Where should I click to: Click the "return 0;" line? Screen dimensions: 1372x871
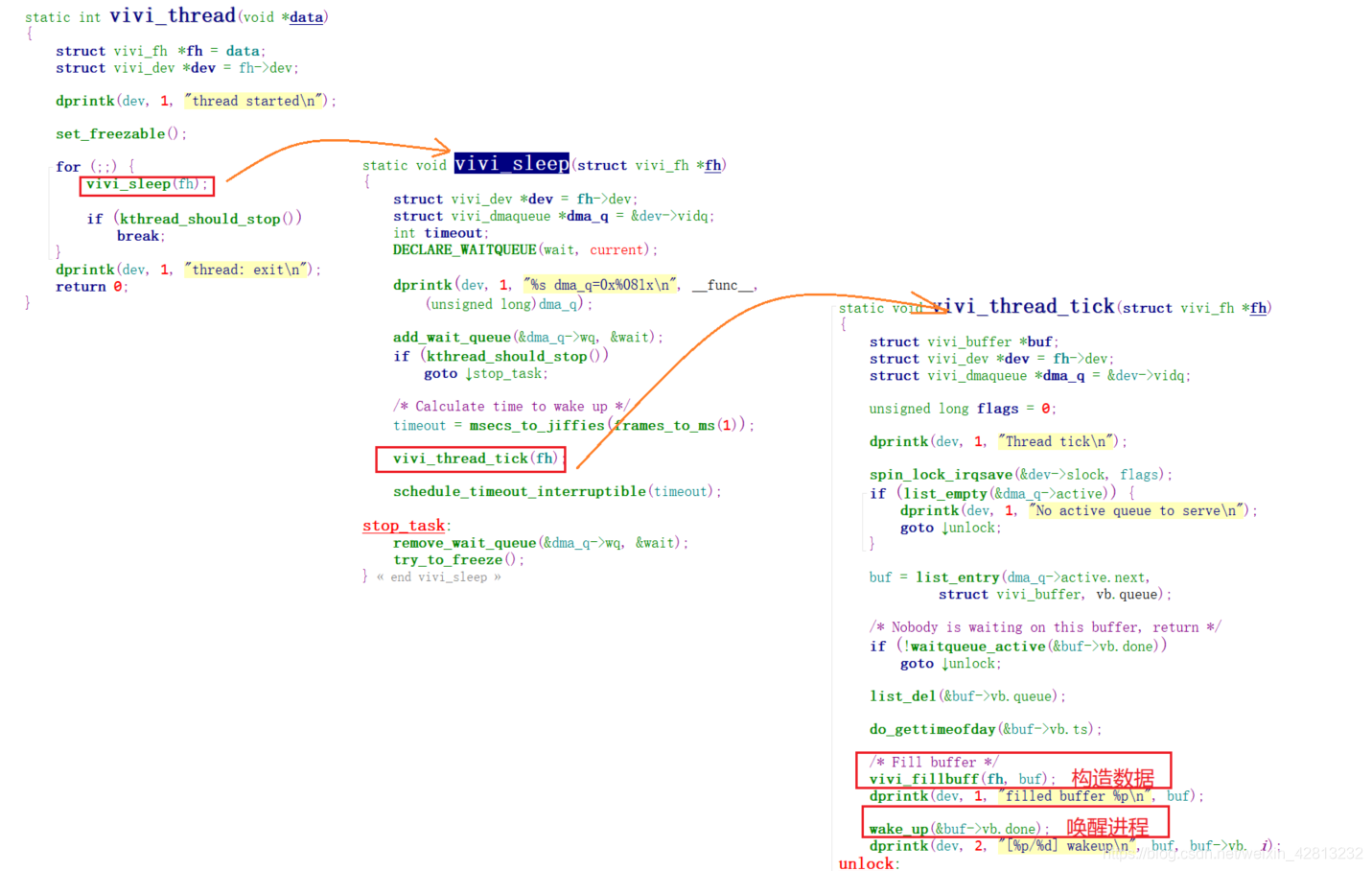click(x=91, y=287)
